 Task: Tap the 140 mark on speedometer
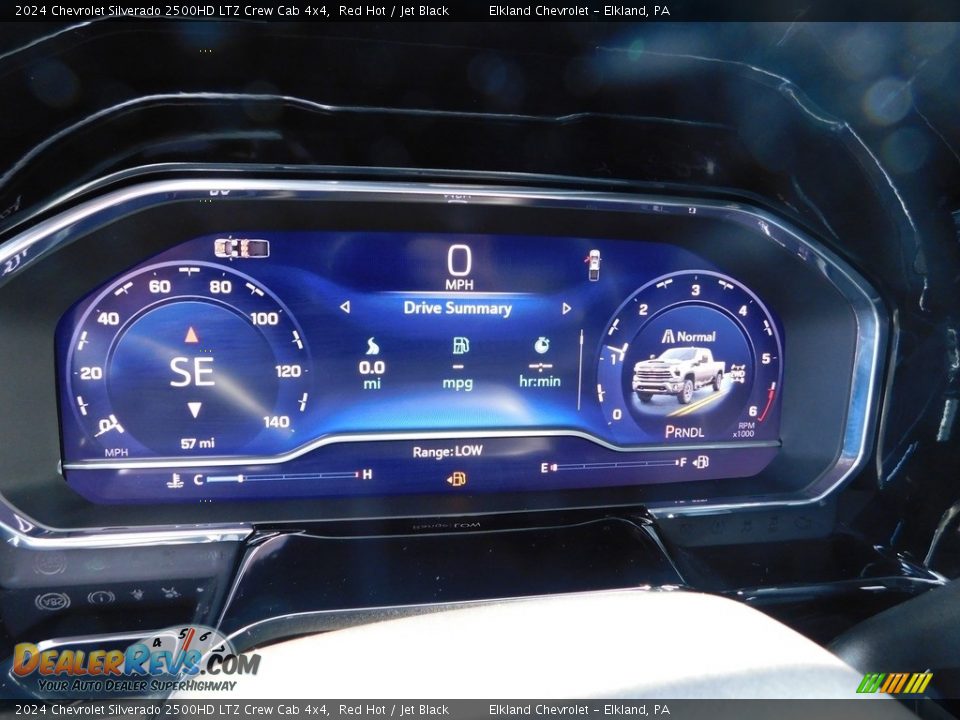tap(276, 422)
